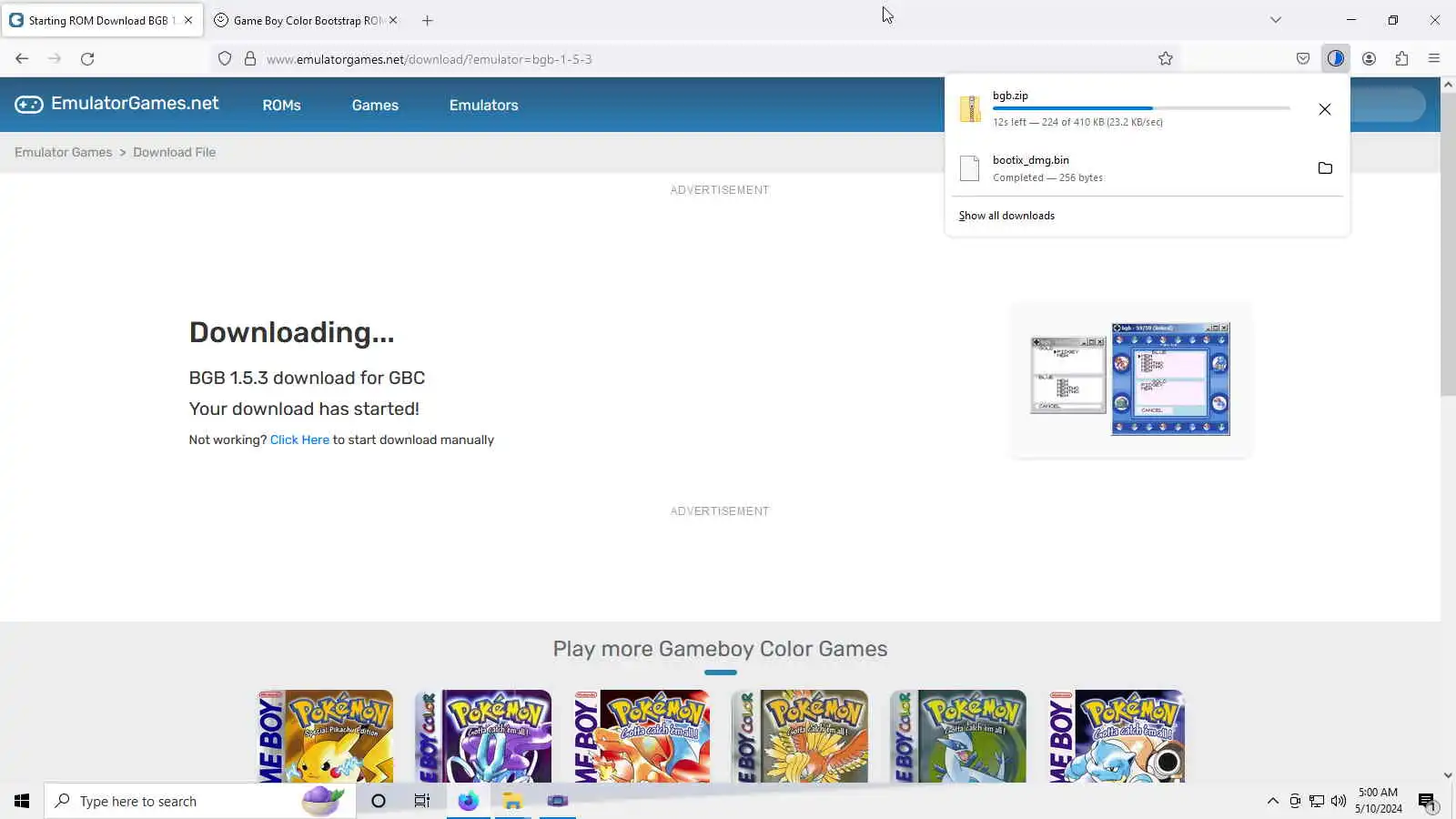The height and width of the screenshot is (819, 1456).
Task: Open the Emulators menu
Action: tap(483, 106)
